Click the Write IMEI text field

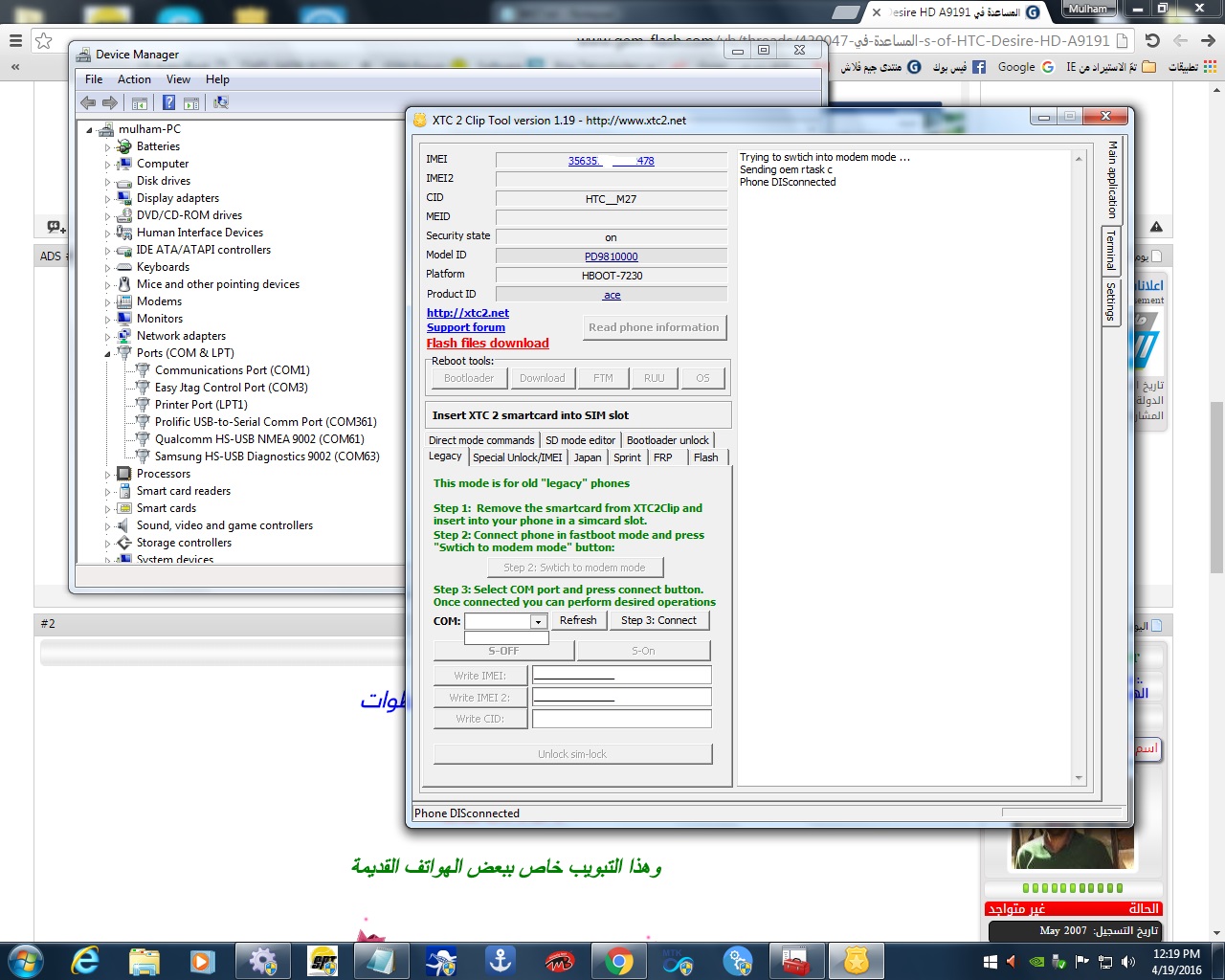click(622, 676)
